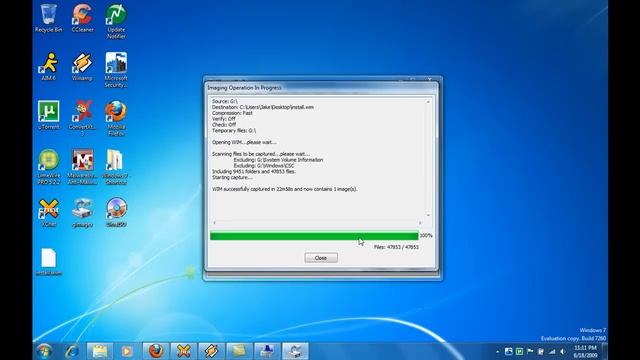Click the log horizontal scroll-left arrow
Screen dimensions: 640x360
click(215, 223)
